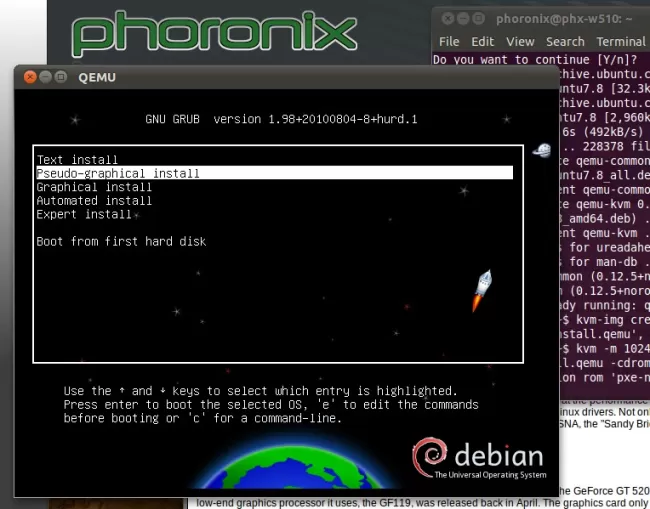Viewport: 650px width, 509px height.
Task: Select Boot from first hard disk
Action: 121,241
